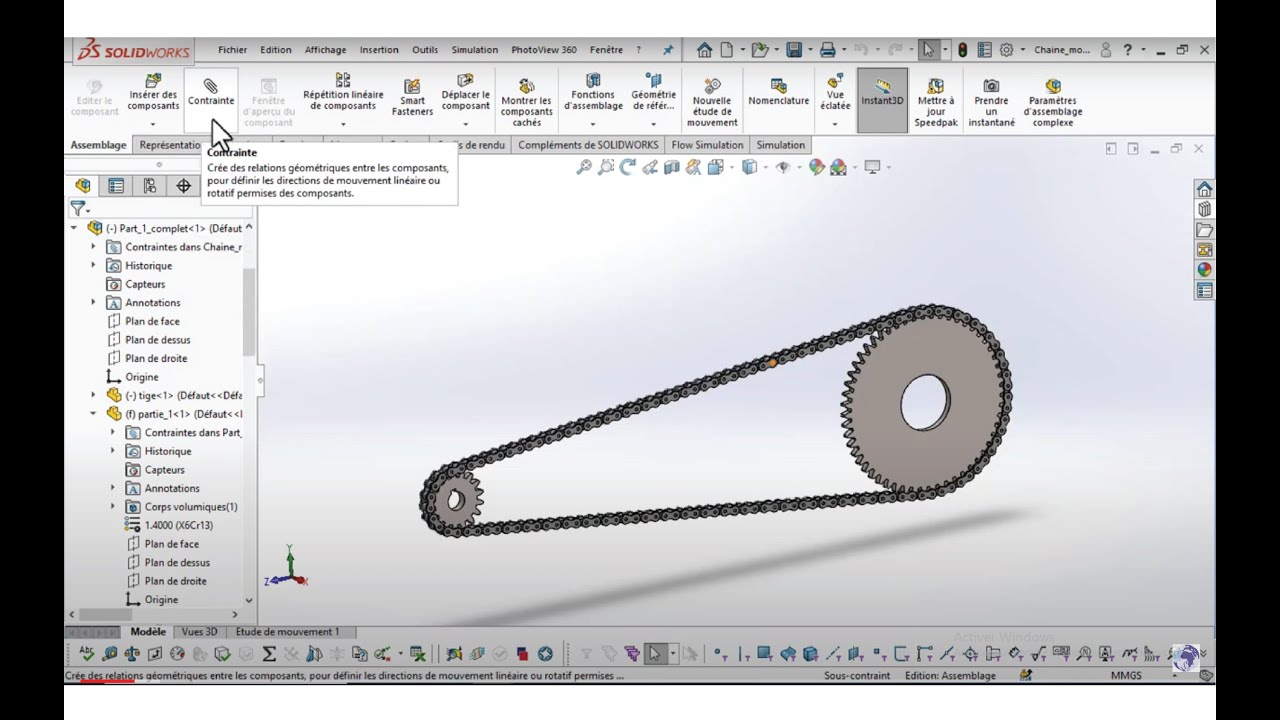Image resolution: width=1280 pixels, height=720 pixels.
Task: Open the Options gear dropdown arrow
Action: tap(1022, 50)
